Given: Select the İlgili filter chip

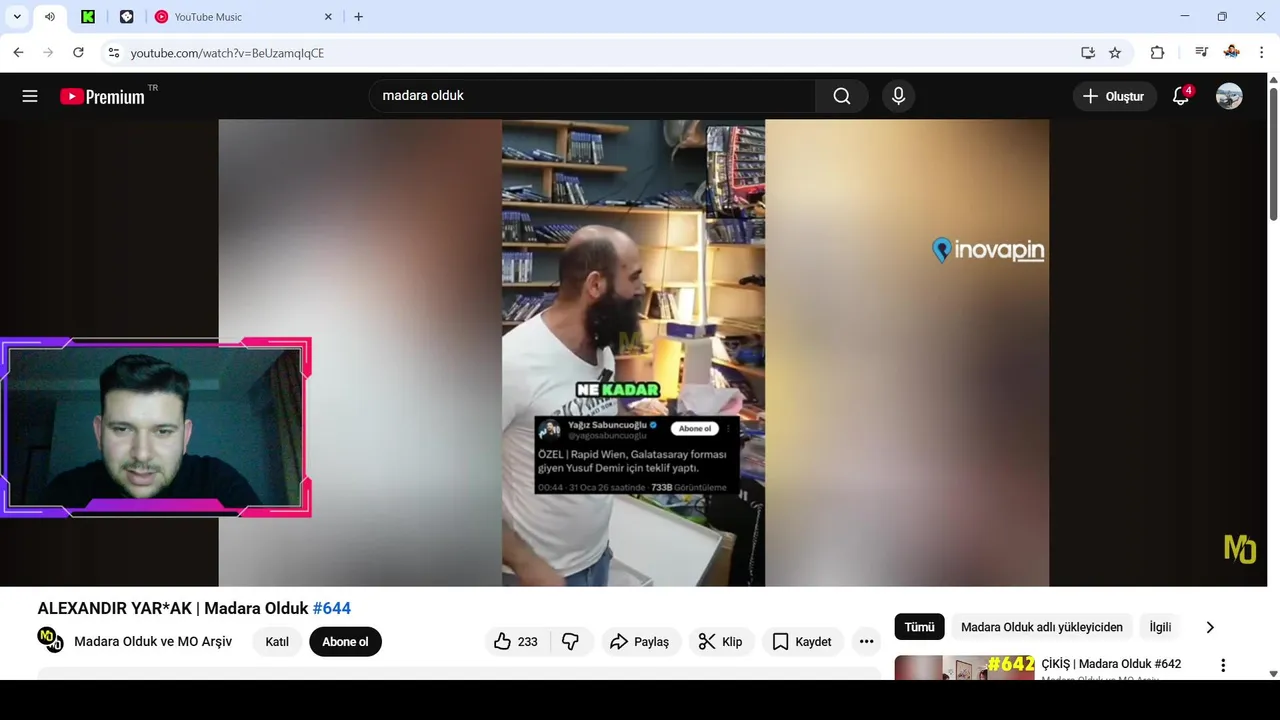Looking at the screenshot, I should click(1160, 627).
